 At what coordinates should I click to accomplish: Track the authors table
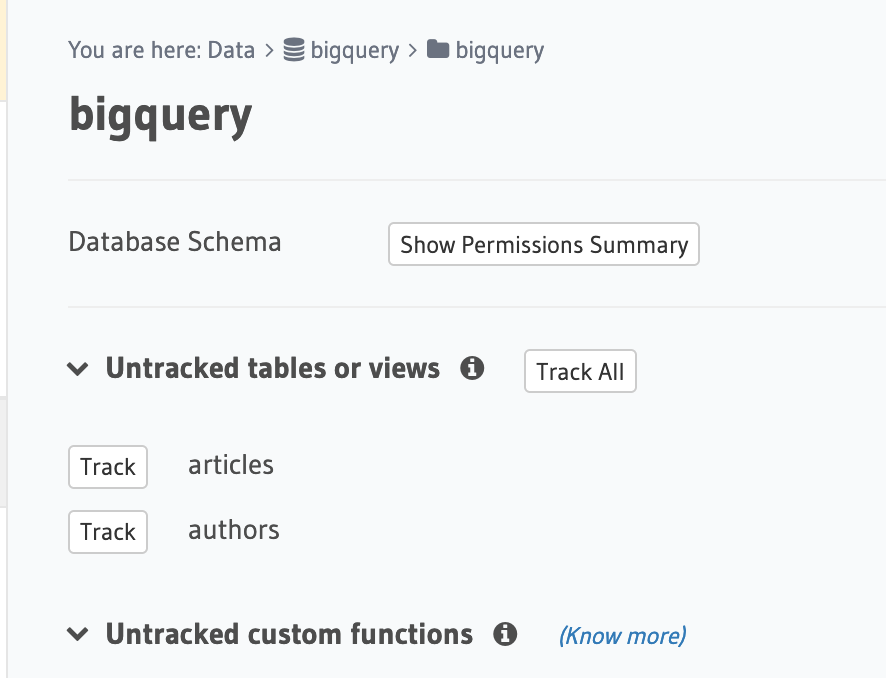point(108,531)
